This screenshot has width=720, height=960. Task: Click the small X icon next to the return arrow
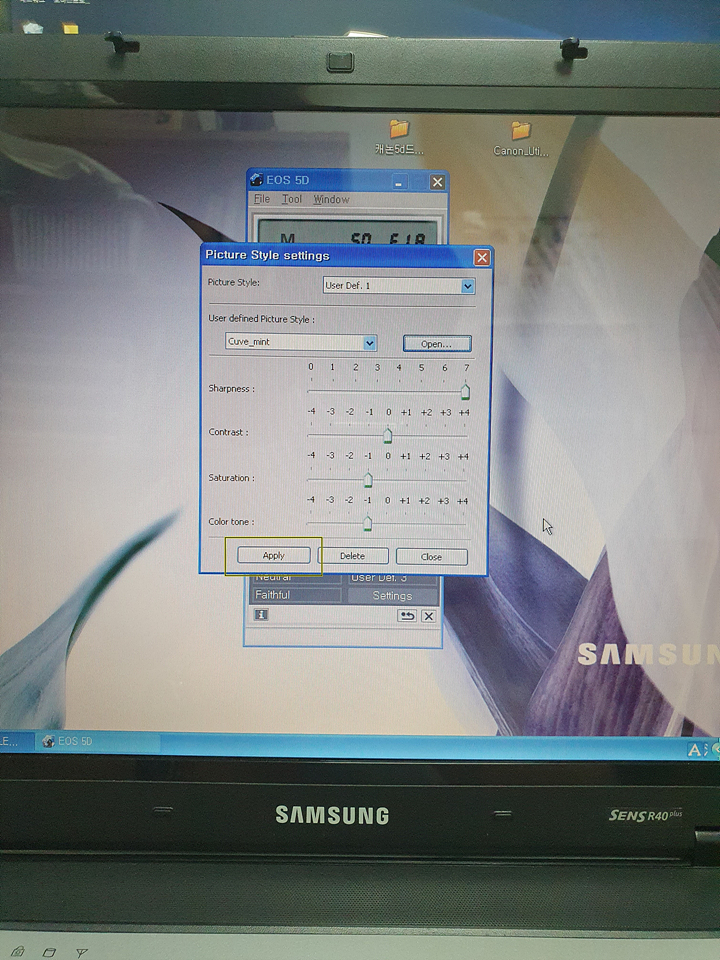(429, 616)
